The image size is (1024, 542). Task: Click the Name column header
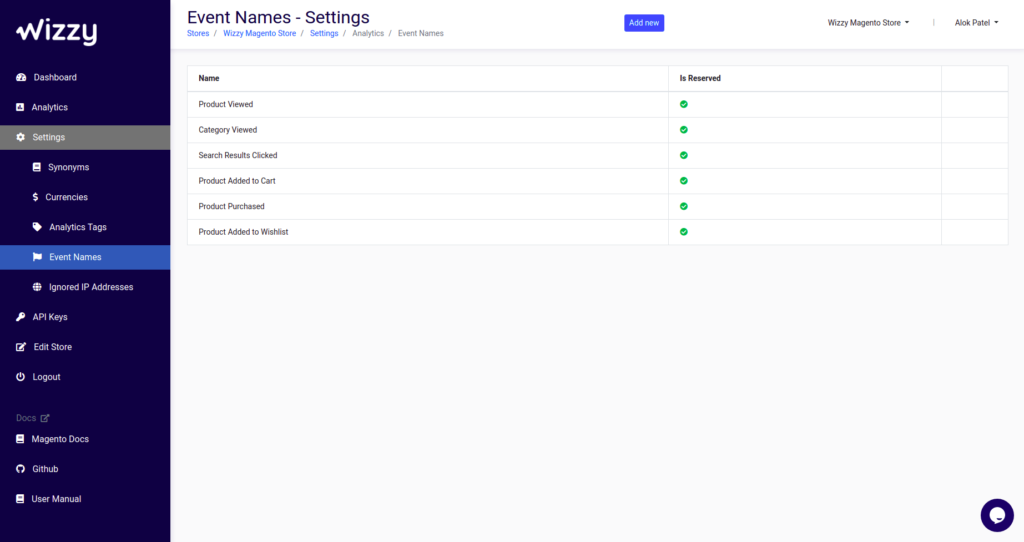coord(209,78)
